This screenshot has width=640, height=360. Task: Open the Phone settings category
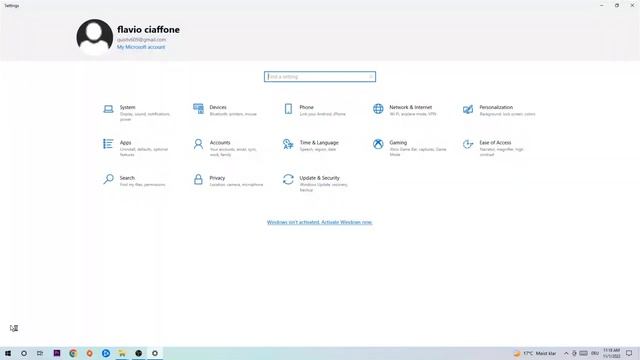(x=316, y=110)
